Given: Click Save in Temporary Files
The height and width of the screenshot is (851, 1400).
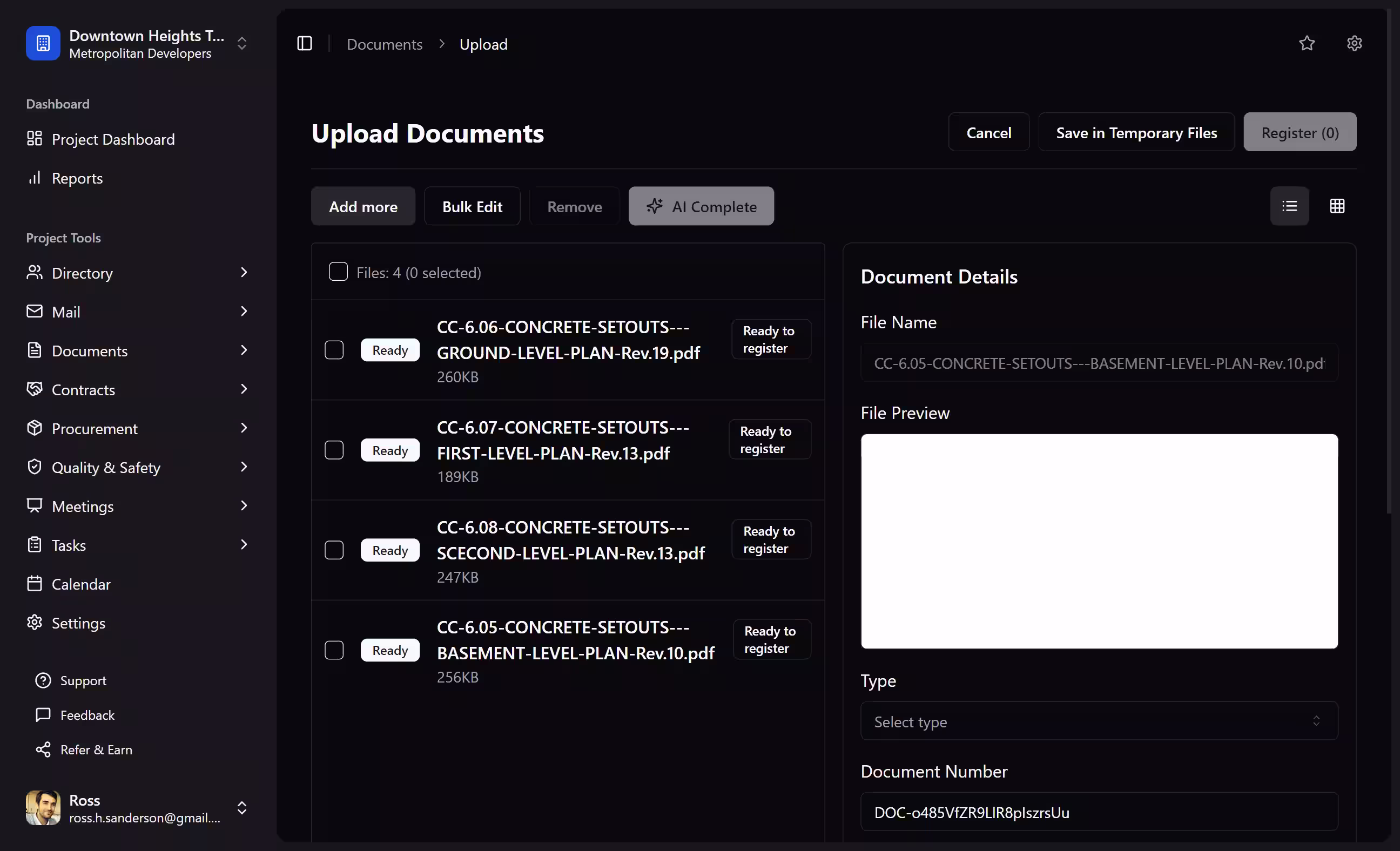Looking at the screenshot, I should click(x=1136, y=132).
